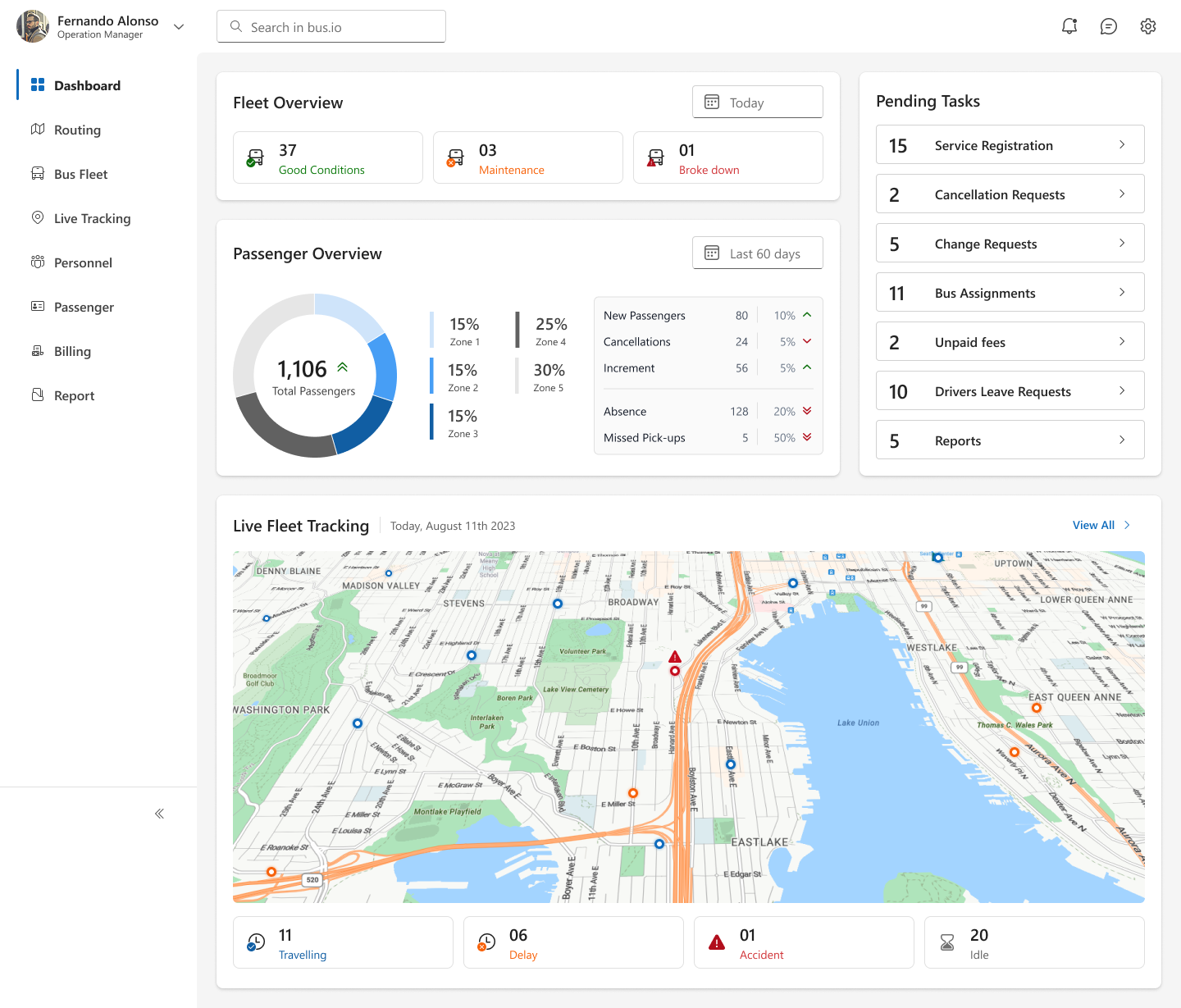Open the Last 60 days range dropdown
The width and height of the screenshot is (1181, 1008).
[758, 253]
